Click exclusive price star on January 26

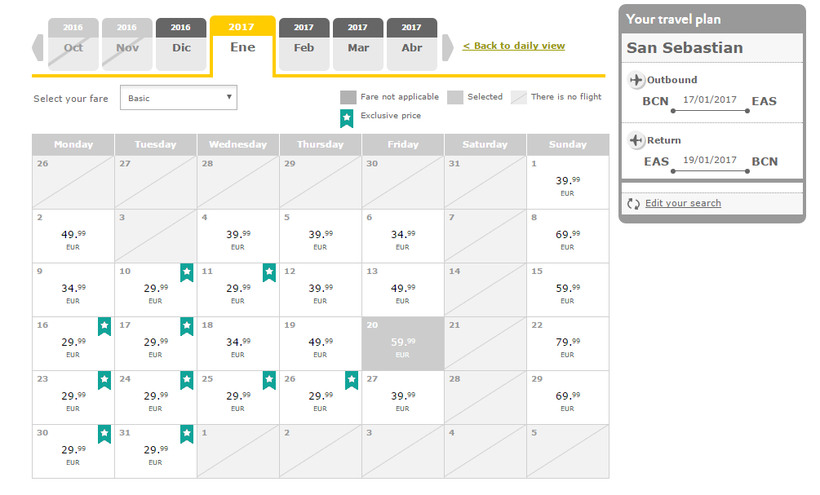click(x=352, y=380)
